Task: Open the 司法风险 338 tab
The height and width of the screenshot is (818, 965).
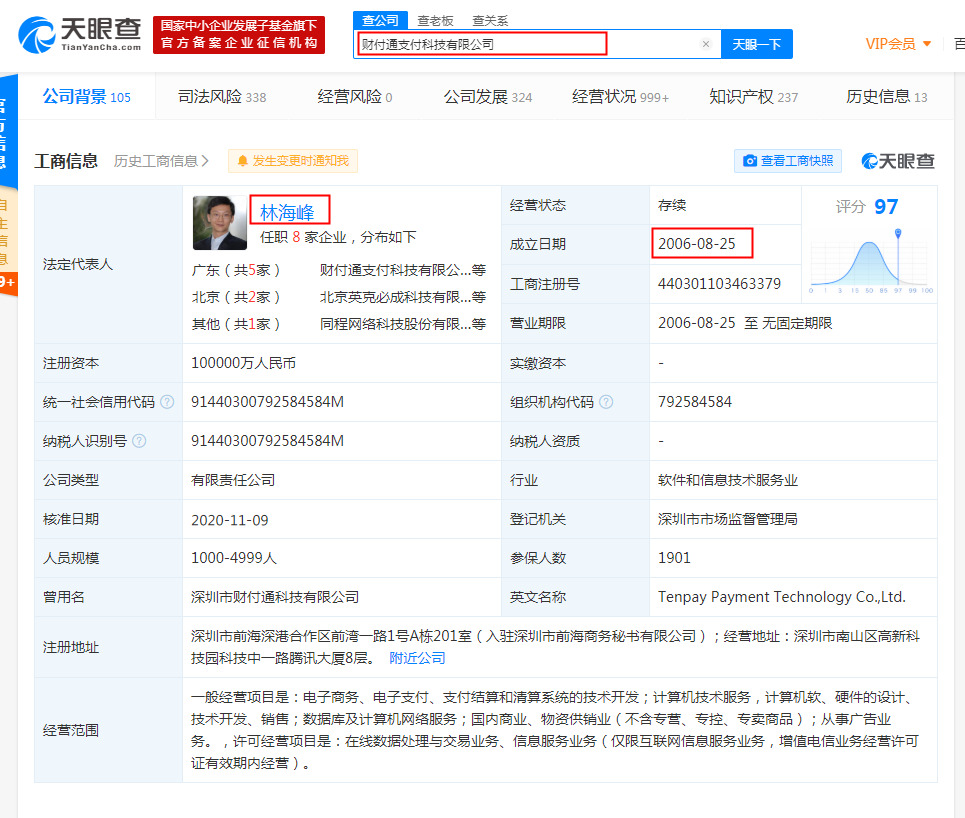Action: [x=222, y=97]
